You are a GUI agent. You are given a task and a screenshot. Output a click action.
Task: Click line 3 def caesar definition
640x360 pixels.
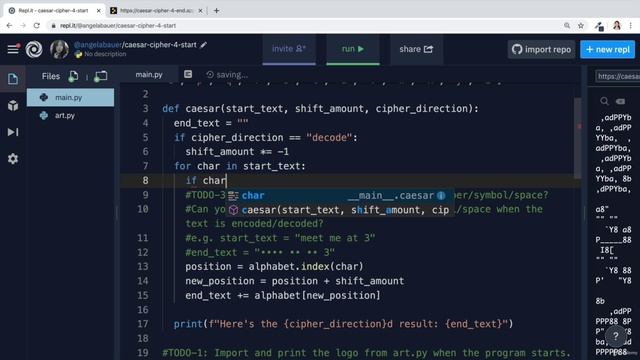320,109
